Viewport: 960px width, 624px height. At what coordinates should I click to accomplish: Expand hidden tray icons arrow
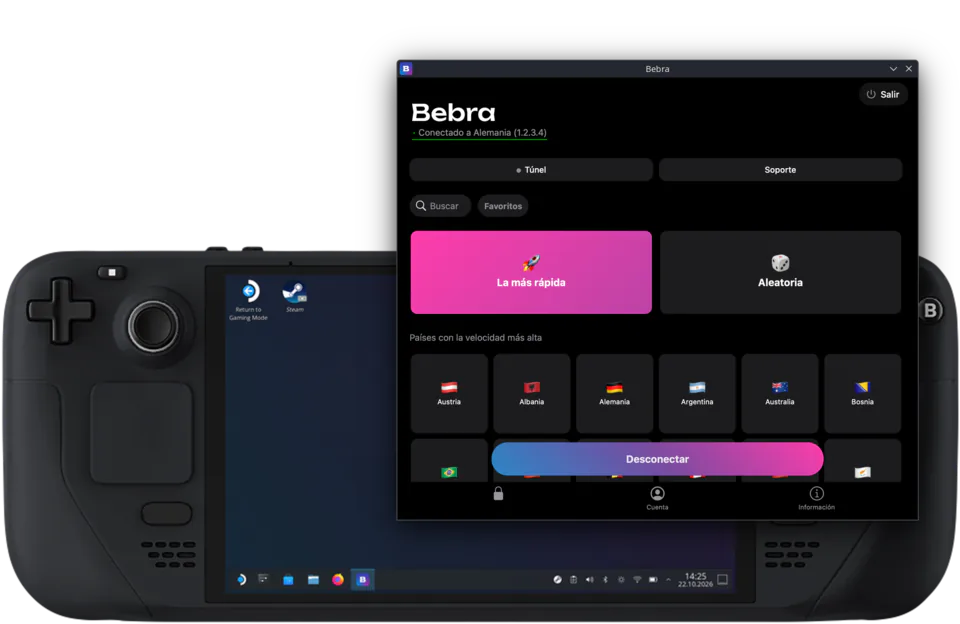pos(669,579)
